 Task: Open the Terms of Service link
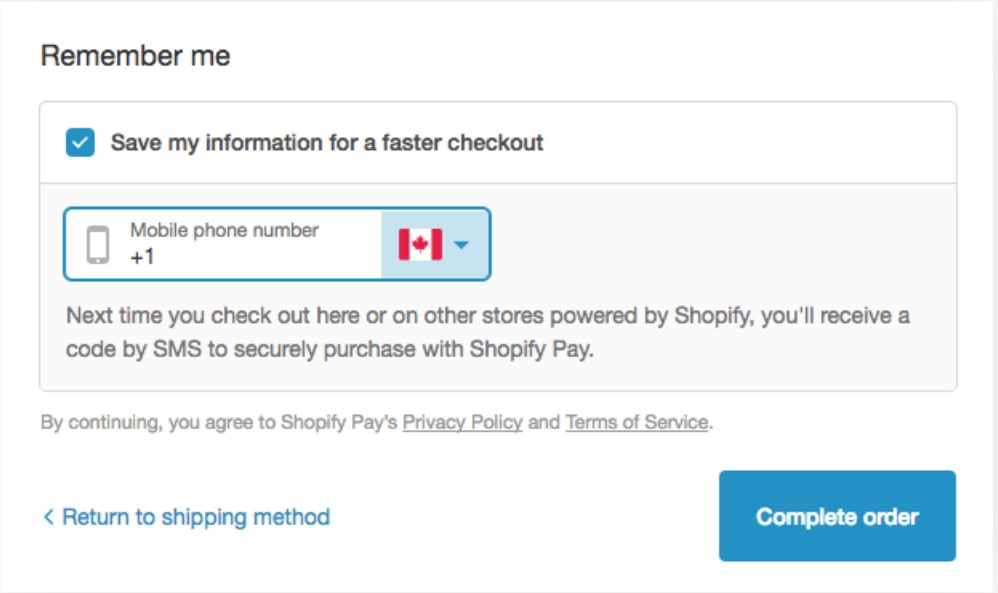636,422
